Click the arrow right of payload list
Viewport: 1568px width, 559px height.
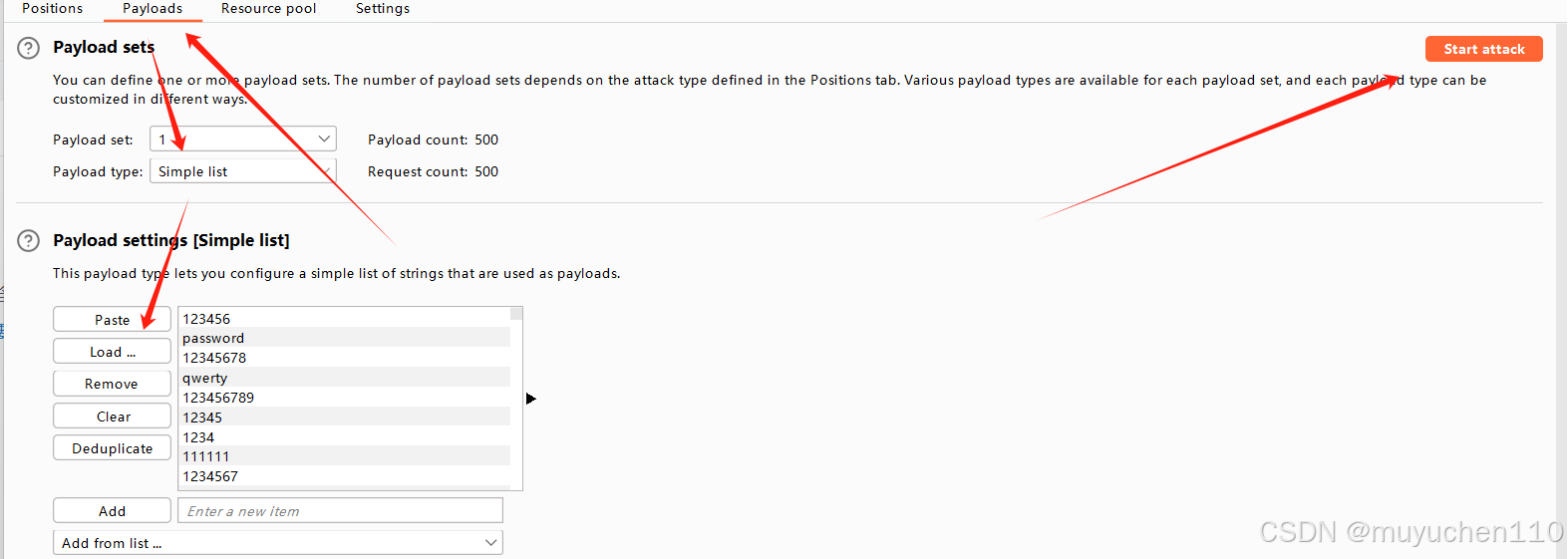[x=531, y=399]
